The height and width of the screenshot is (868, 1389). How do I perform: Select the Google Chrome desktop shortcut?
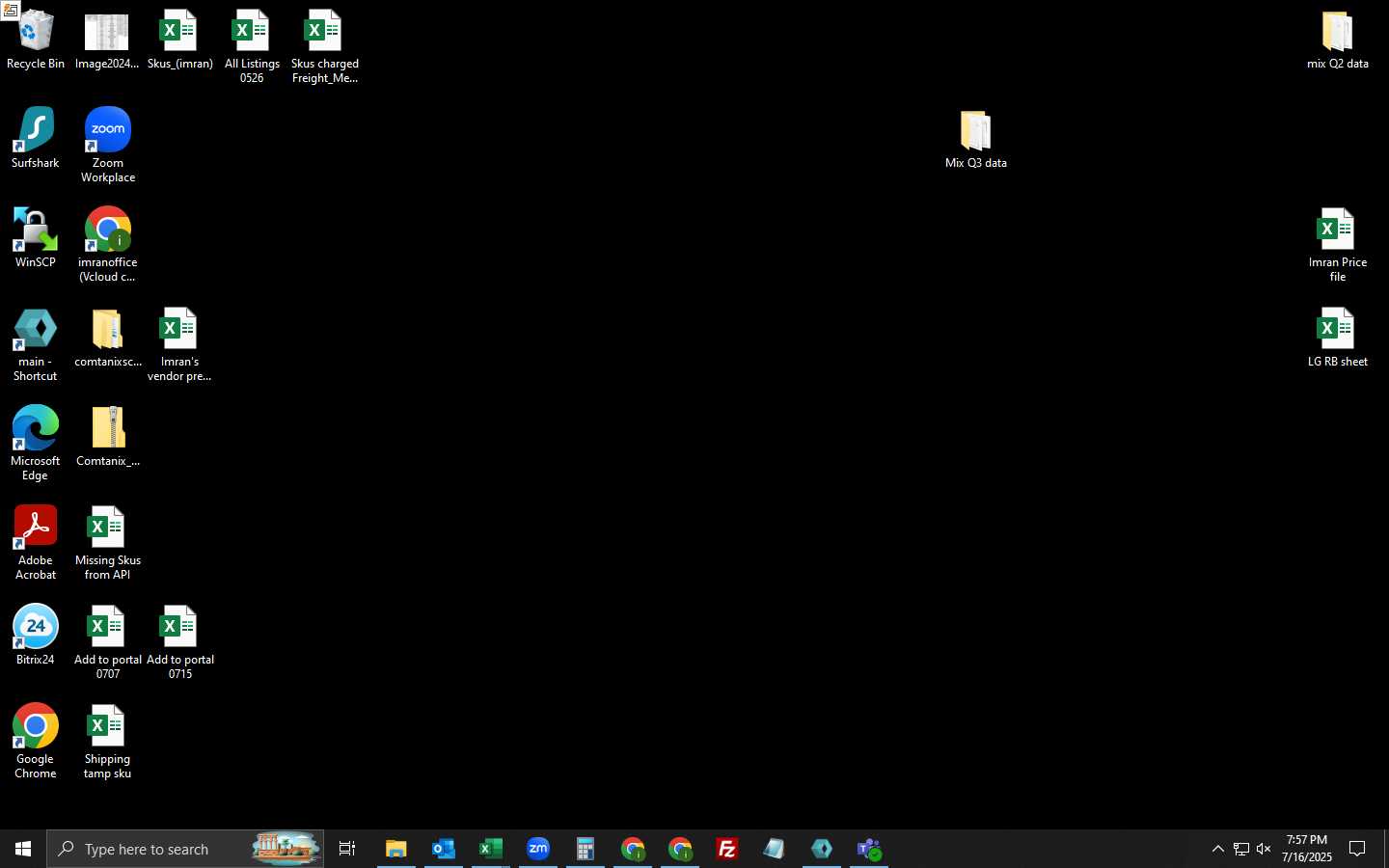36,742
